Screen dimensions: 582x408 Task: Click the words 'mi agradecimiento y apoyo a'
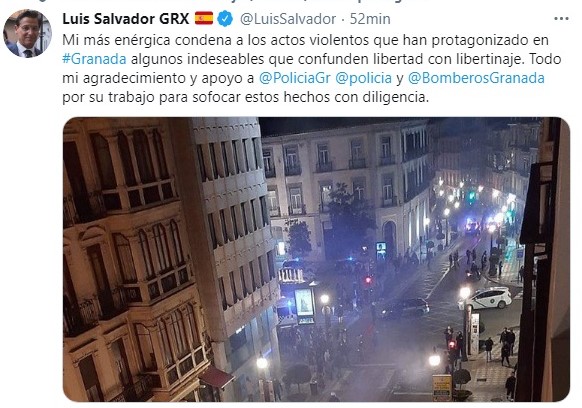tap(158, 78)
